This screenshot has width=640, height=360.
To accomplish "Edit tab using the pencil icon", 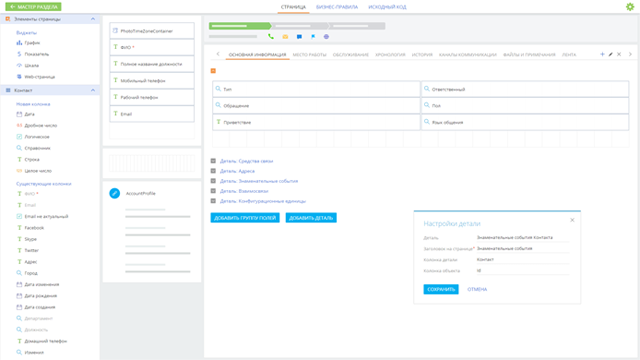I will click(x=611, y=54).
